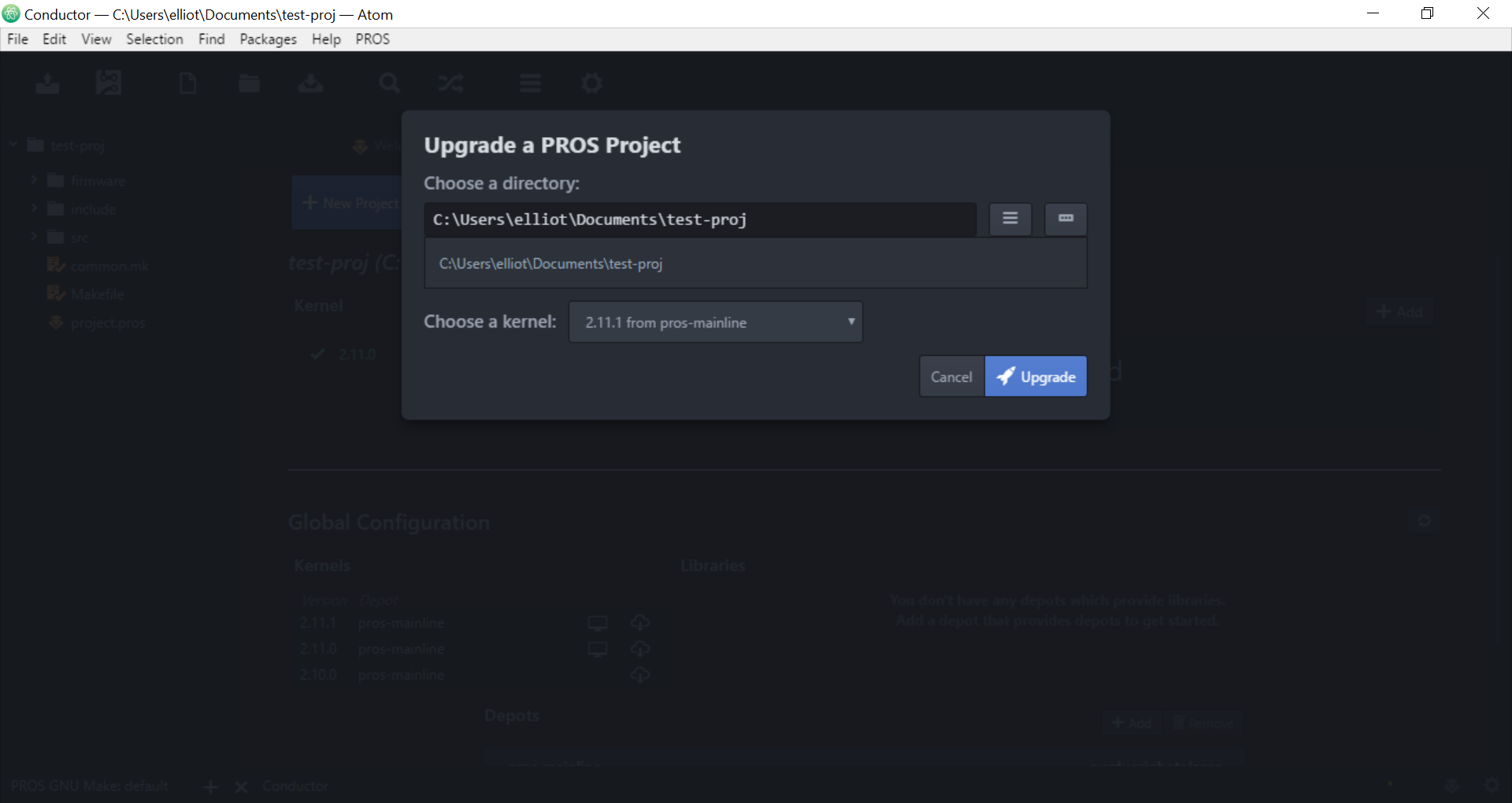
Task: Open the Selection menu
Action: point(154,39)
